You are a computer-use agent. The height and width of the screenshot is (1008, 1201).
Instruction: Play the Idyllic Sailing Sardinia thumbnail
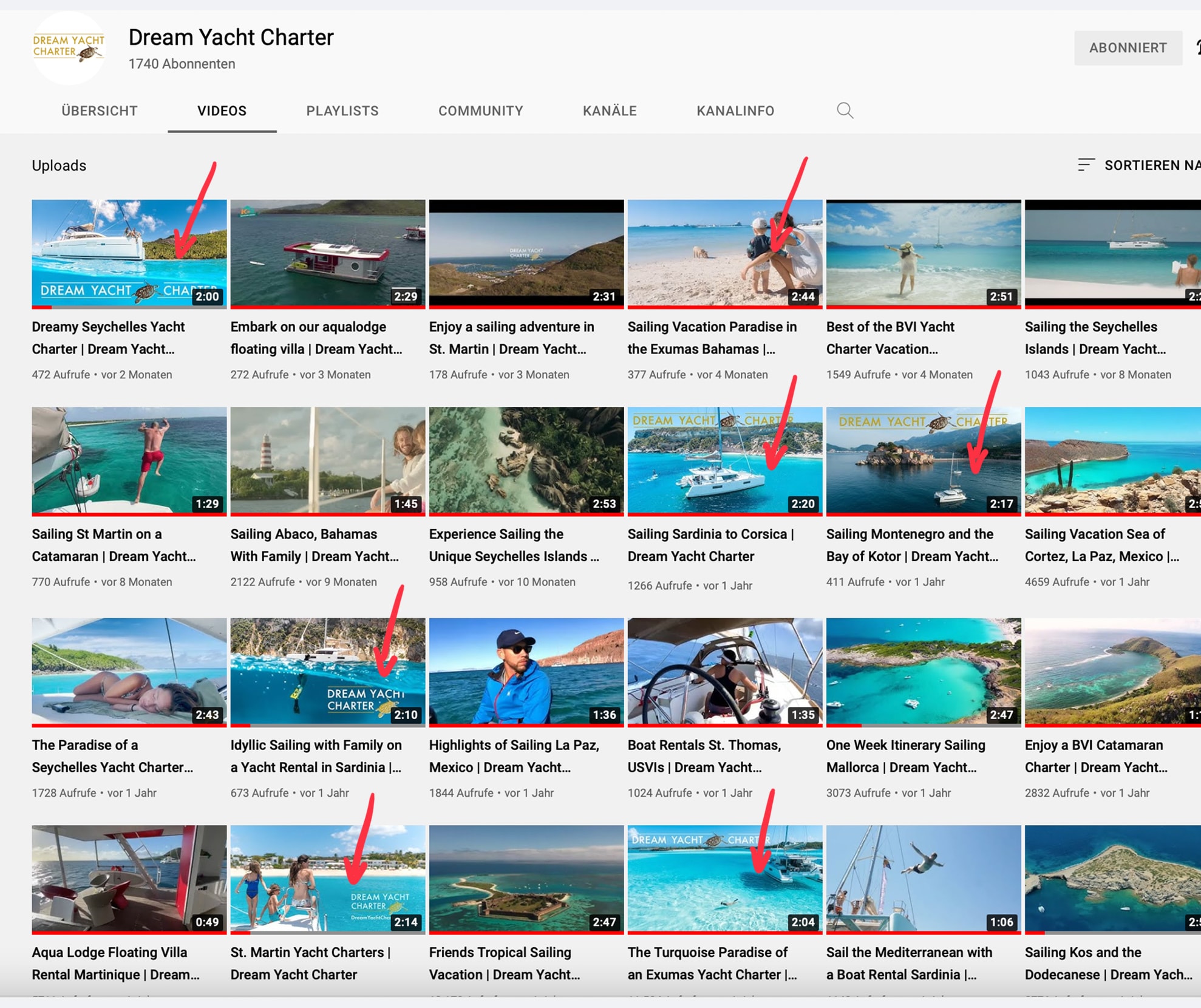point(328,672)
